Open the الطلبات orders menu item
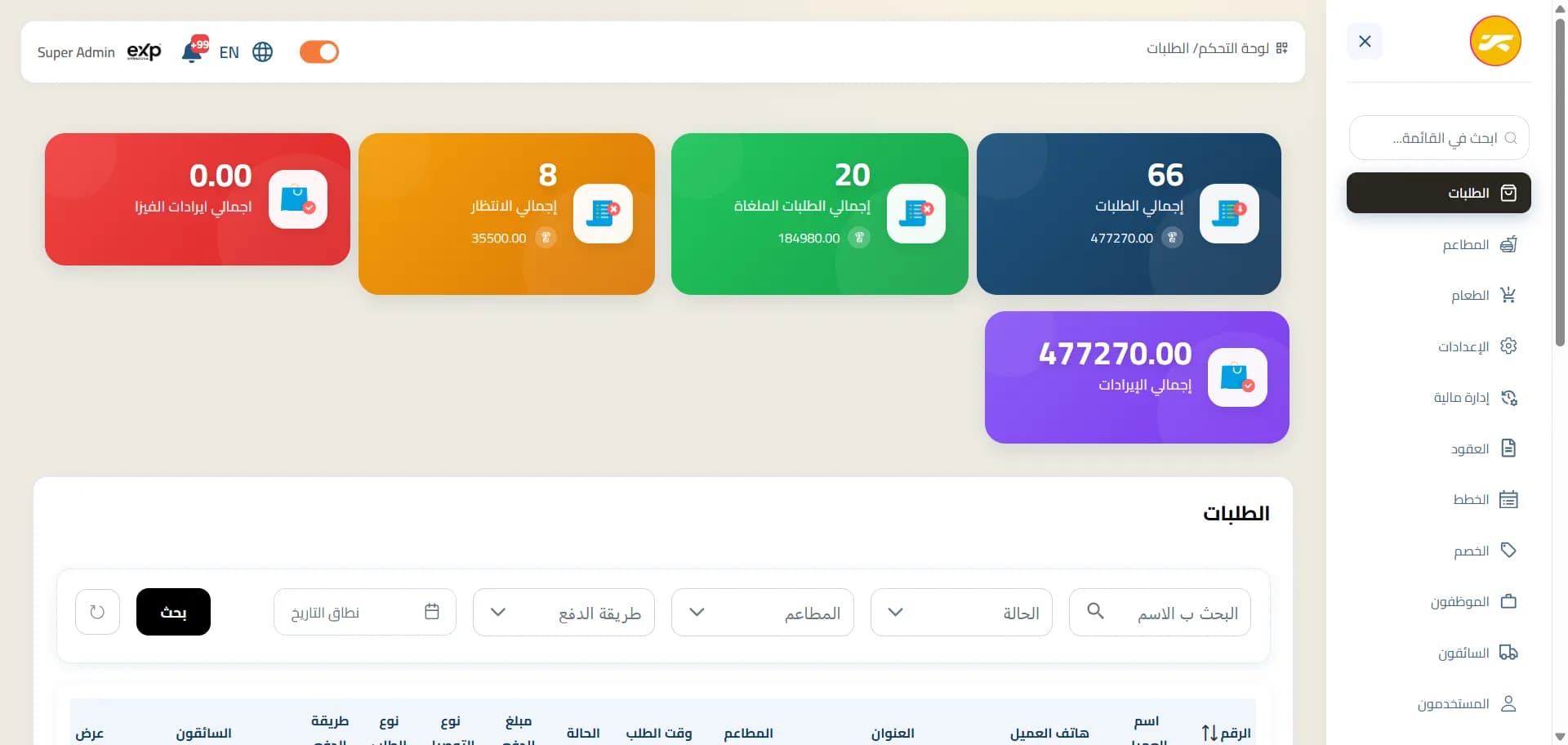This screenshot has height=745, width=1568. (x=1438, y=193)
